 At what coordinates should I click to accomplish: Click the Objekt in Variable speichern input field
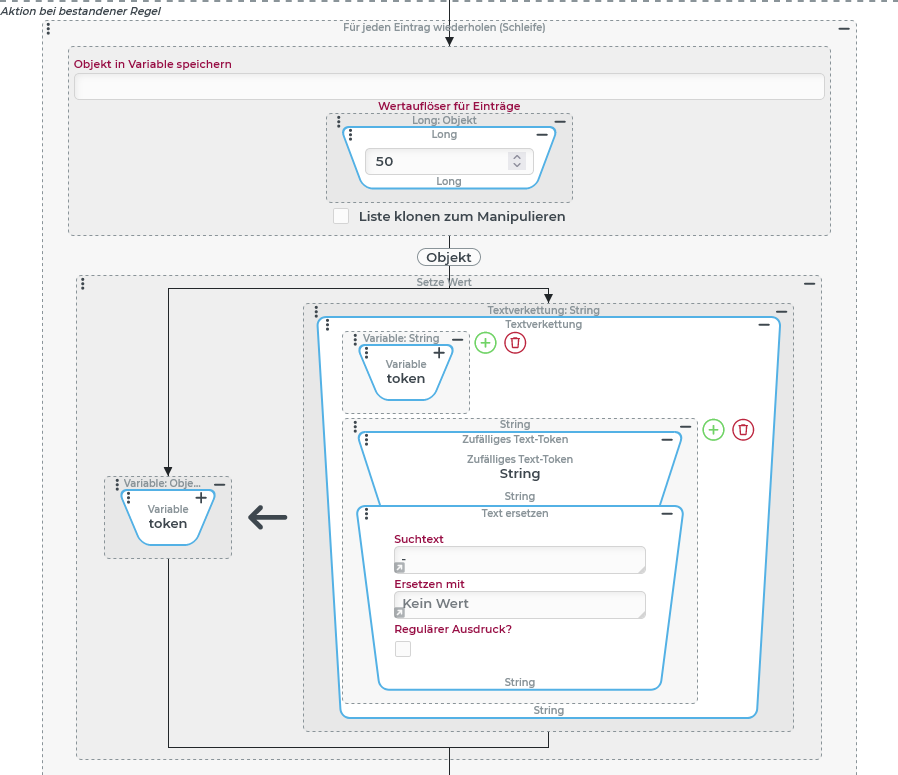(449, 87)
